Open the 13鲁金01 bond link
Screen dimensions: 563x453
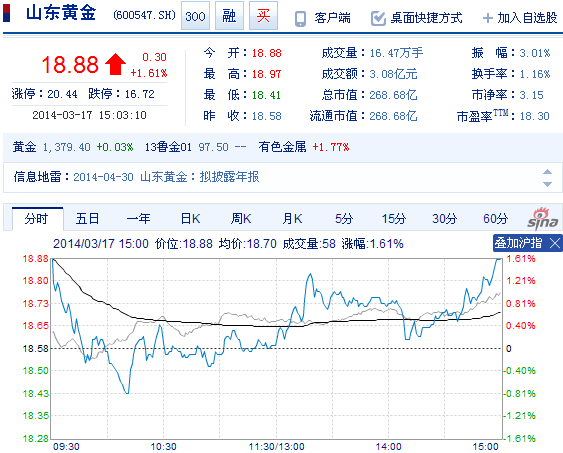point(168,147)
